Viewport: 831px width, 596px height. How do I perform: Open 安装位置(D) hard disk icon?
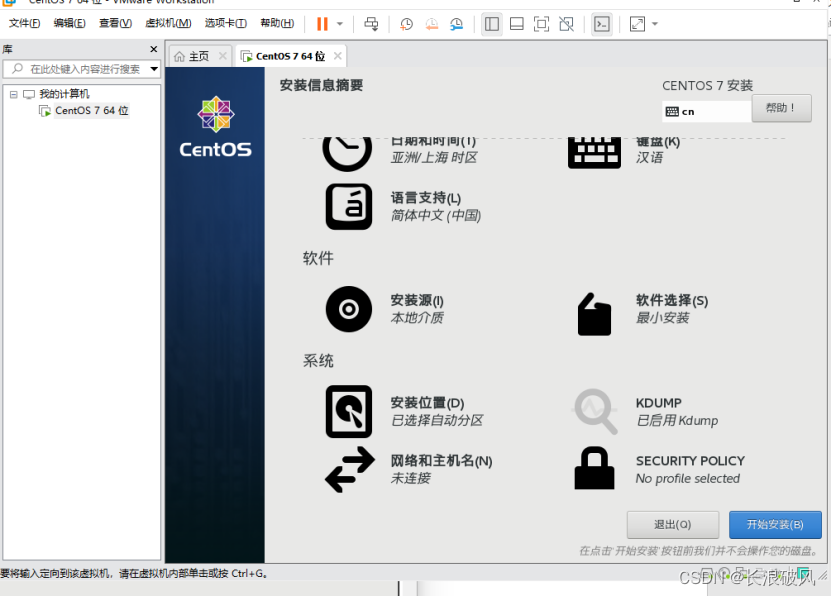pos(349,412)
